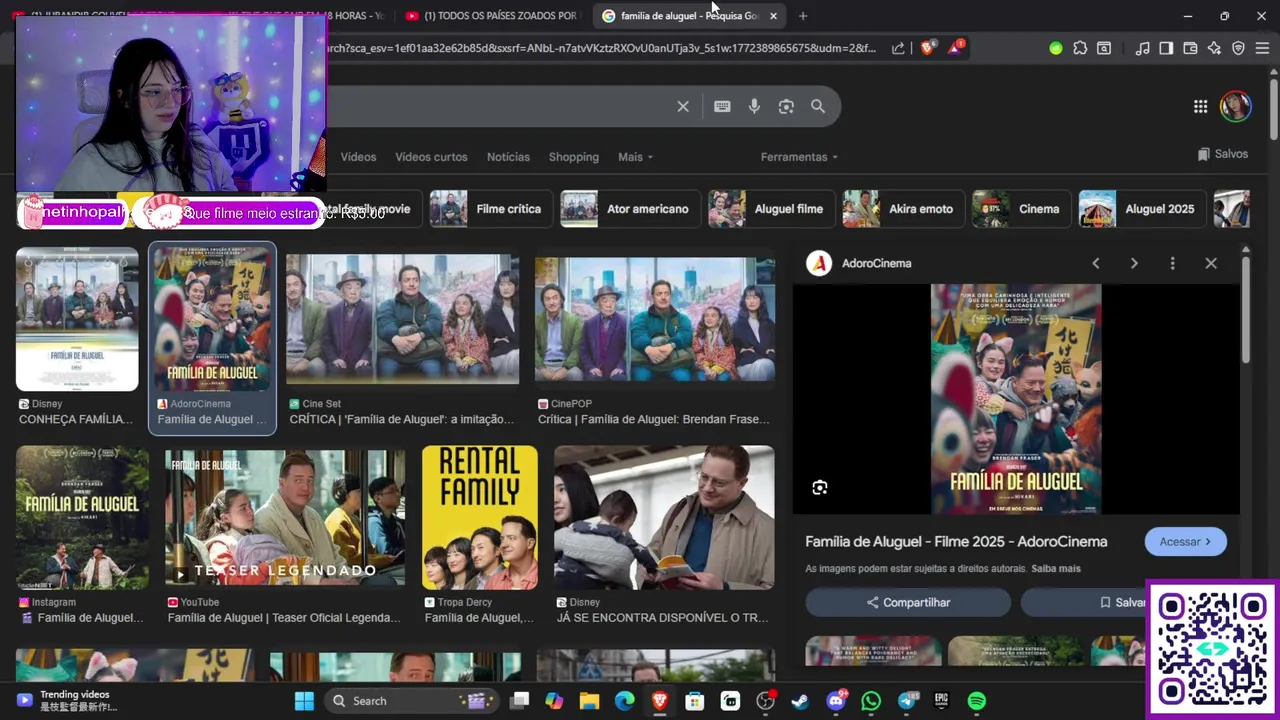Start voice search with the microphone icon
The height and width of the screenshot is (720, 1280).
(x=754, y=106)
